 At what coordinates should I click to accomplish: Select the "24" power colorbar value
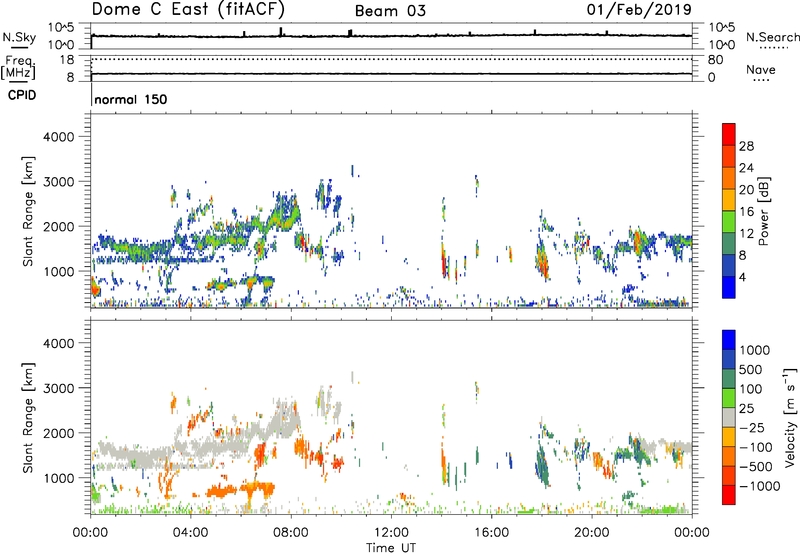tap(746, 168)
